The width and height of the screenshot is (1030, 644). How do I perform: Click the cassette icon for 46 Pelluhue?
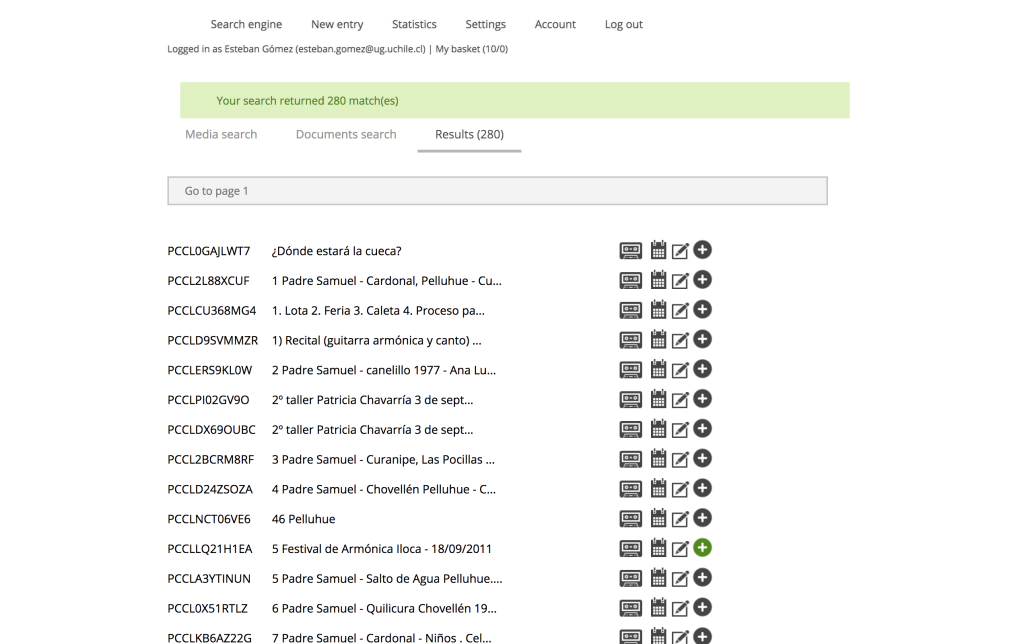(x=630, y=518)
